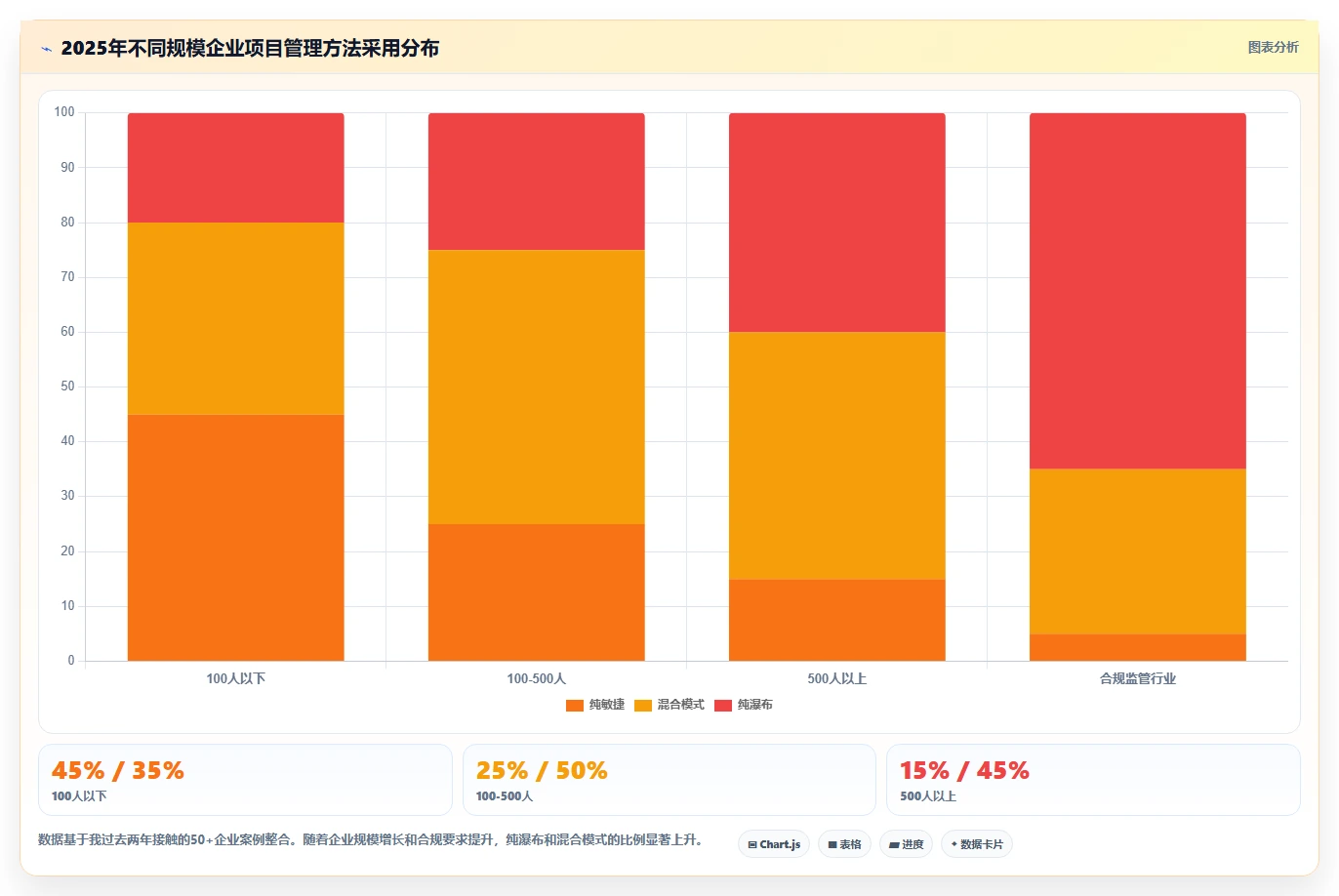Screen dimensions: 1339x896
Task: Click the 纯敏捷 segment of 100人以下 bar
Action: click(x=236, y=538)
